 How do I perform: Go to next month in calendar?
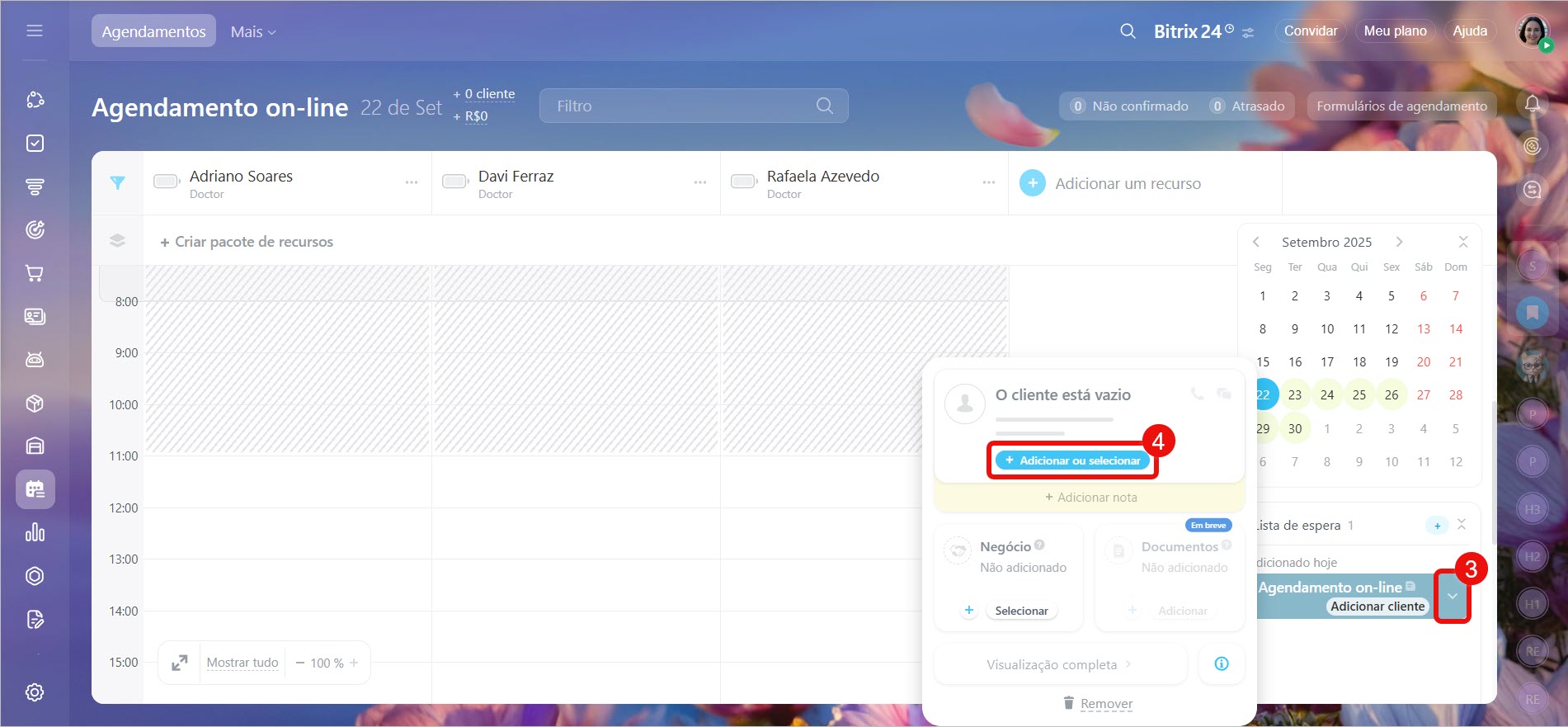tap(1399, 242)
